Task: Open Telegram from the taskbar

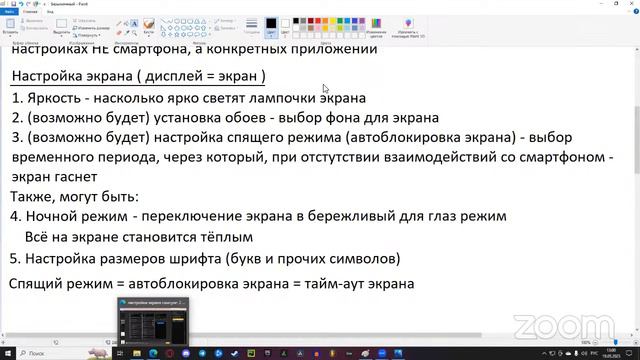Action: coord(202,353)
